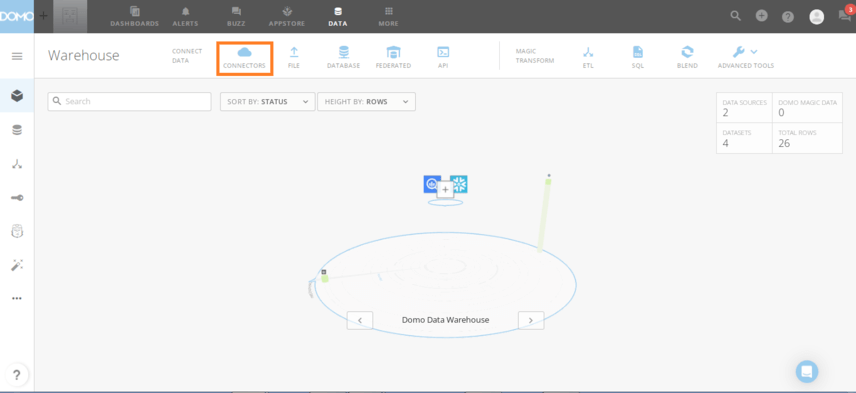This screenshot has width=856, height=393.
Task: Open Buzz in top navigation
Action: [236, 16]
